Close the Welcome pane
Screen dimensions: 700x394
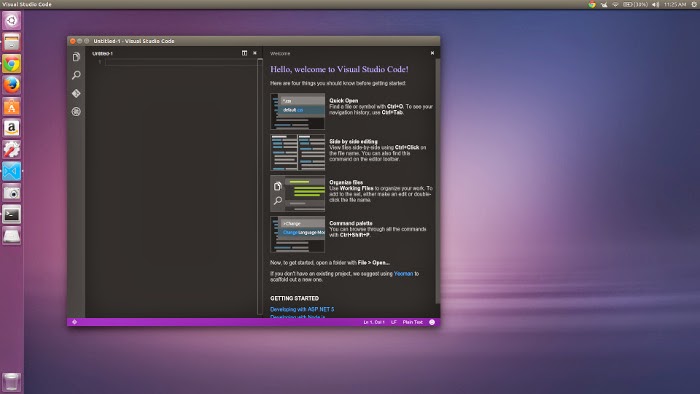coord(432,53)
